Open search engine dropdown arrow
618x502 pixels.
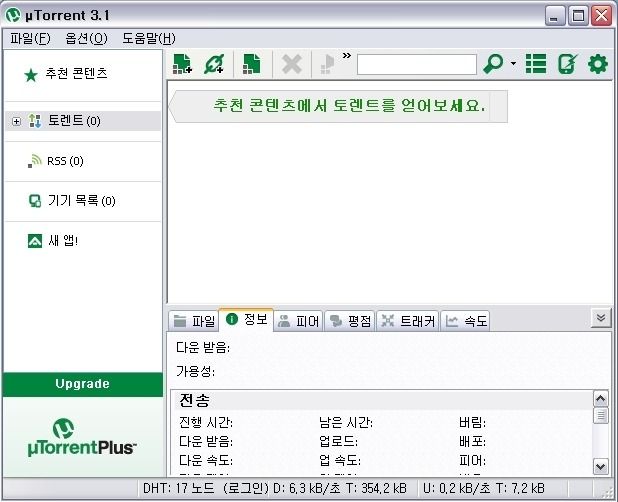click(x=513, y=63)
